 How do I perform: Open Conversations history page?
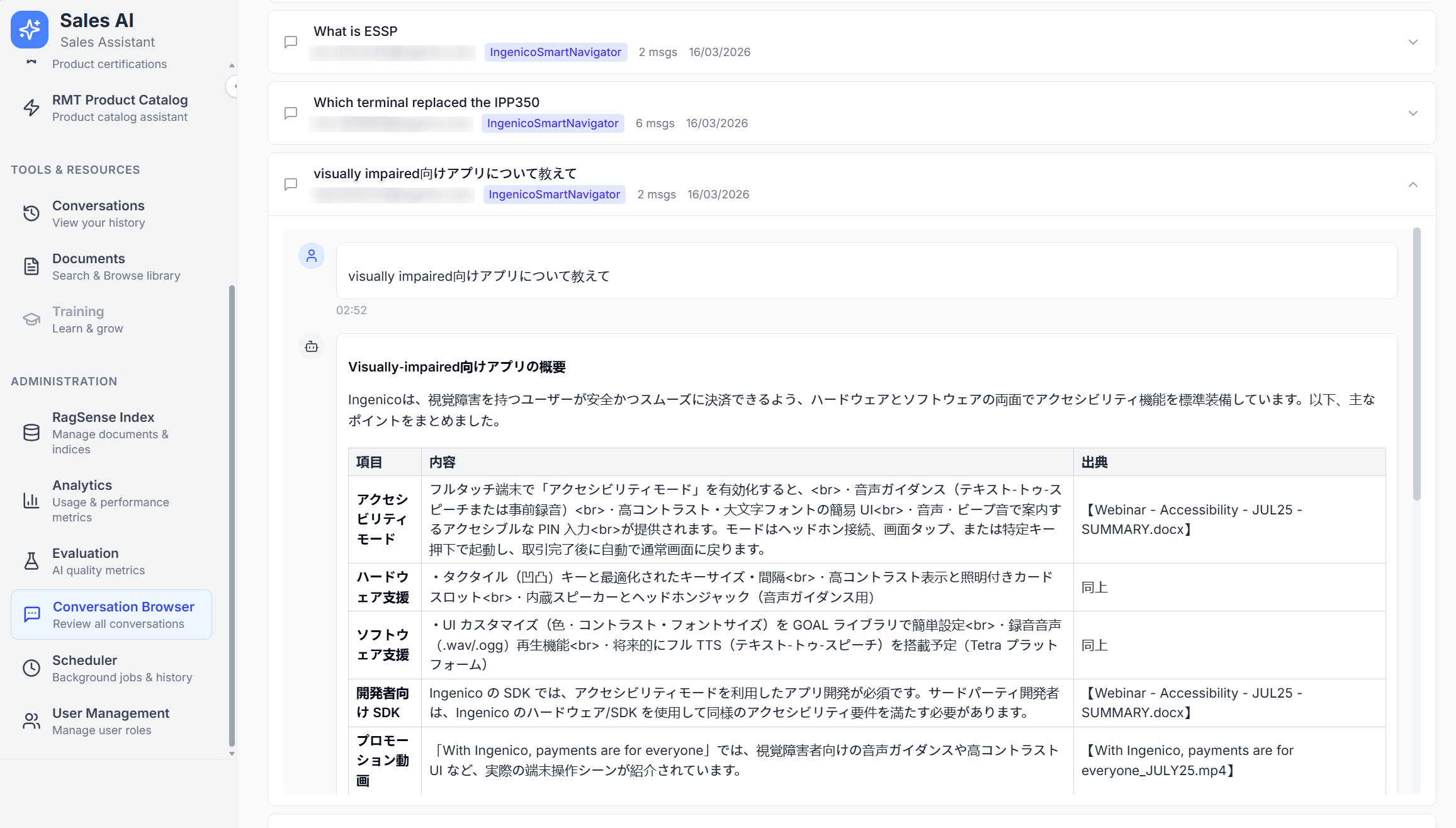111,213
